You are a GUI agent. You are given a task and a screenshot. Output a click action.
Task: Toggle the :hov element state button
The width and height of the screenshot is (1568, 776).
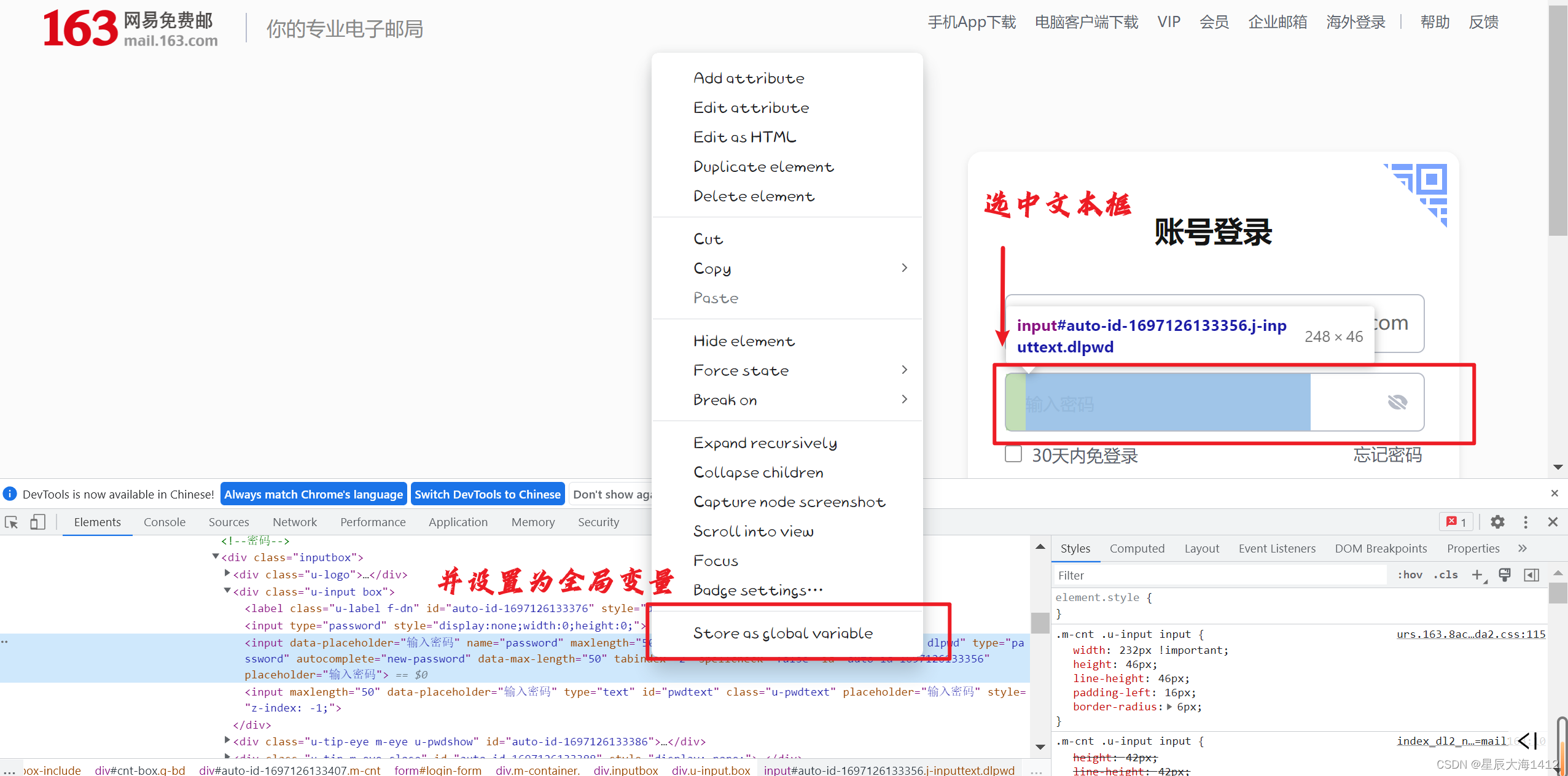[1410, 575]
